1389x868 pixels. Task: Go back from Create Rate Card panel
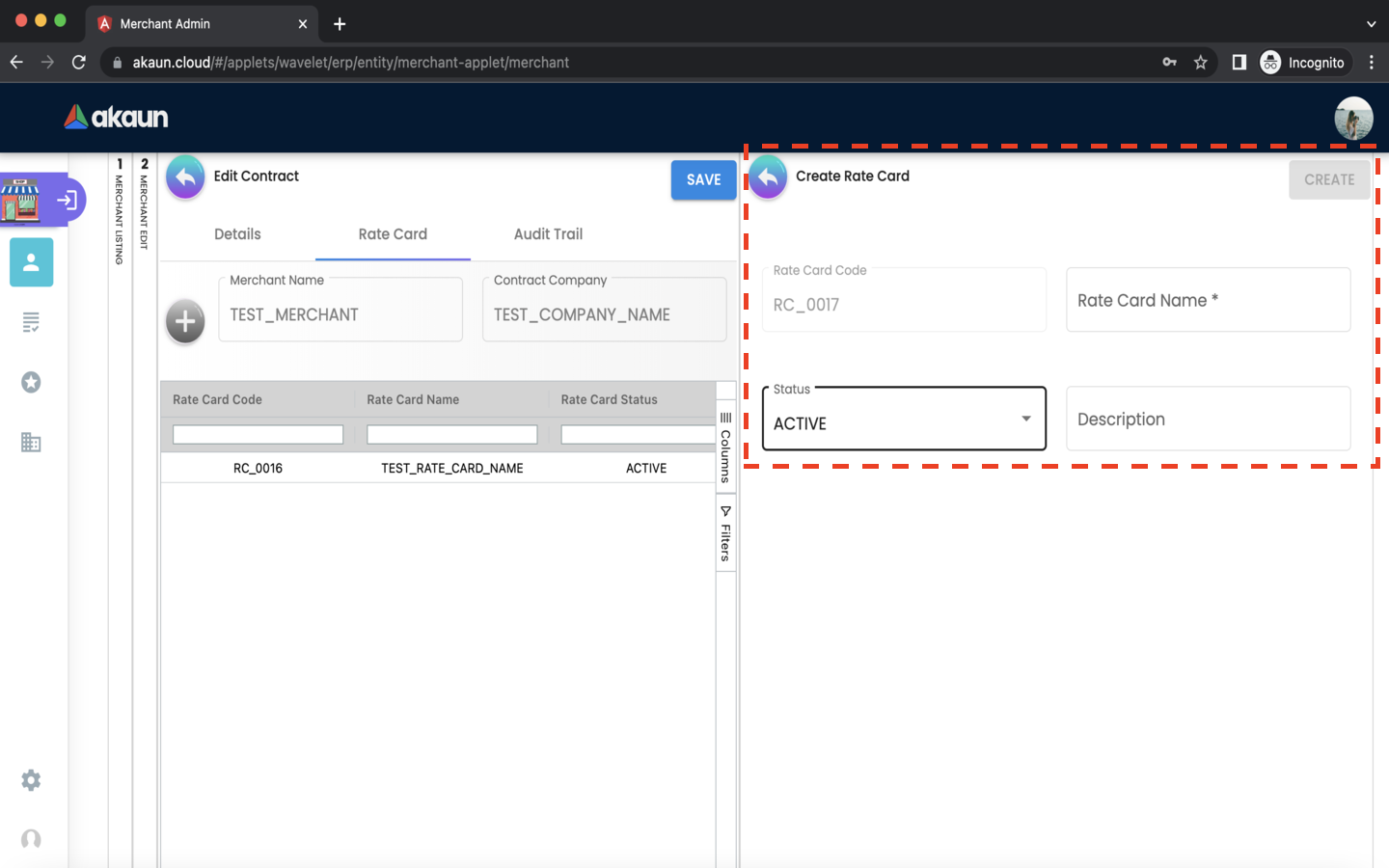(x=769, y=177)
